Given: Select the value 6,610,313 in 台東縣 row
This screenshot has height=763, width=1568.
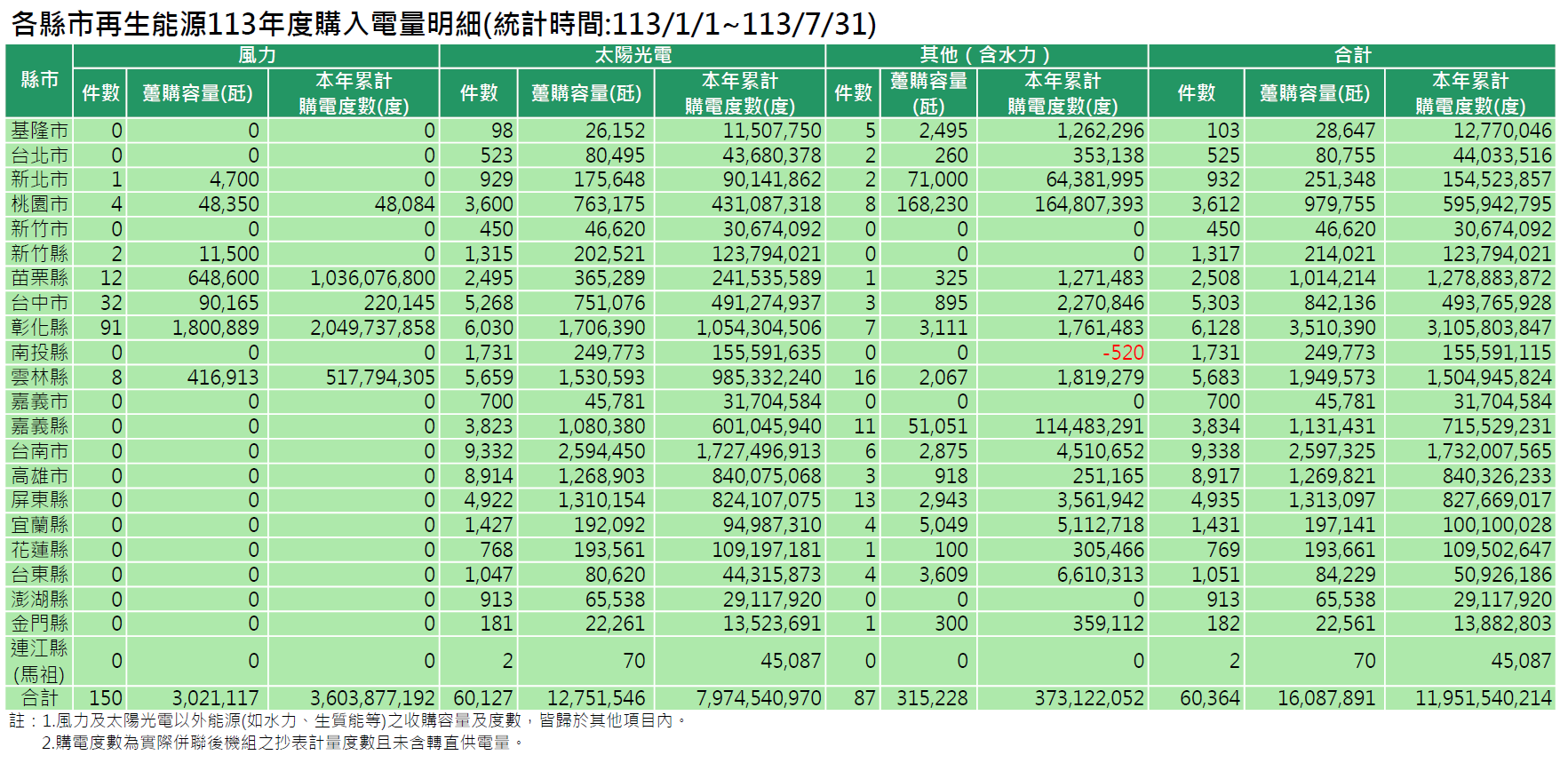Looking at the screenshot, I should point(1101,575).
